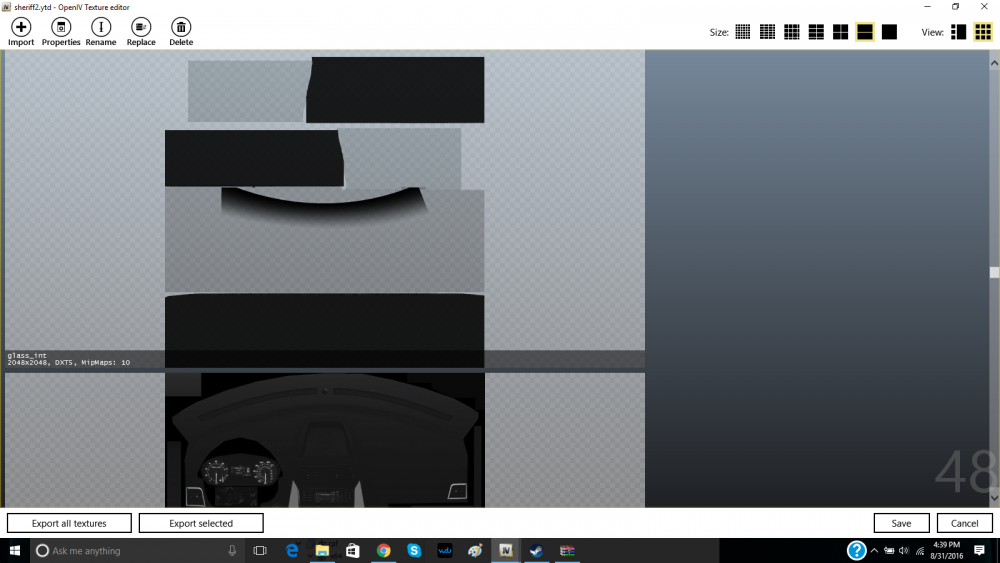Image resolution: width=1000 pixels, height=563 pixels.
Task: Open the Action Center notifications
Action: coord(980,551)
